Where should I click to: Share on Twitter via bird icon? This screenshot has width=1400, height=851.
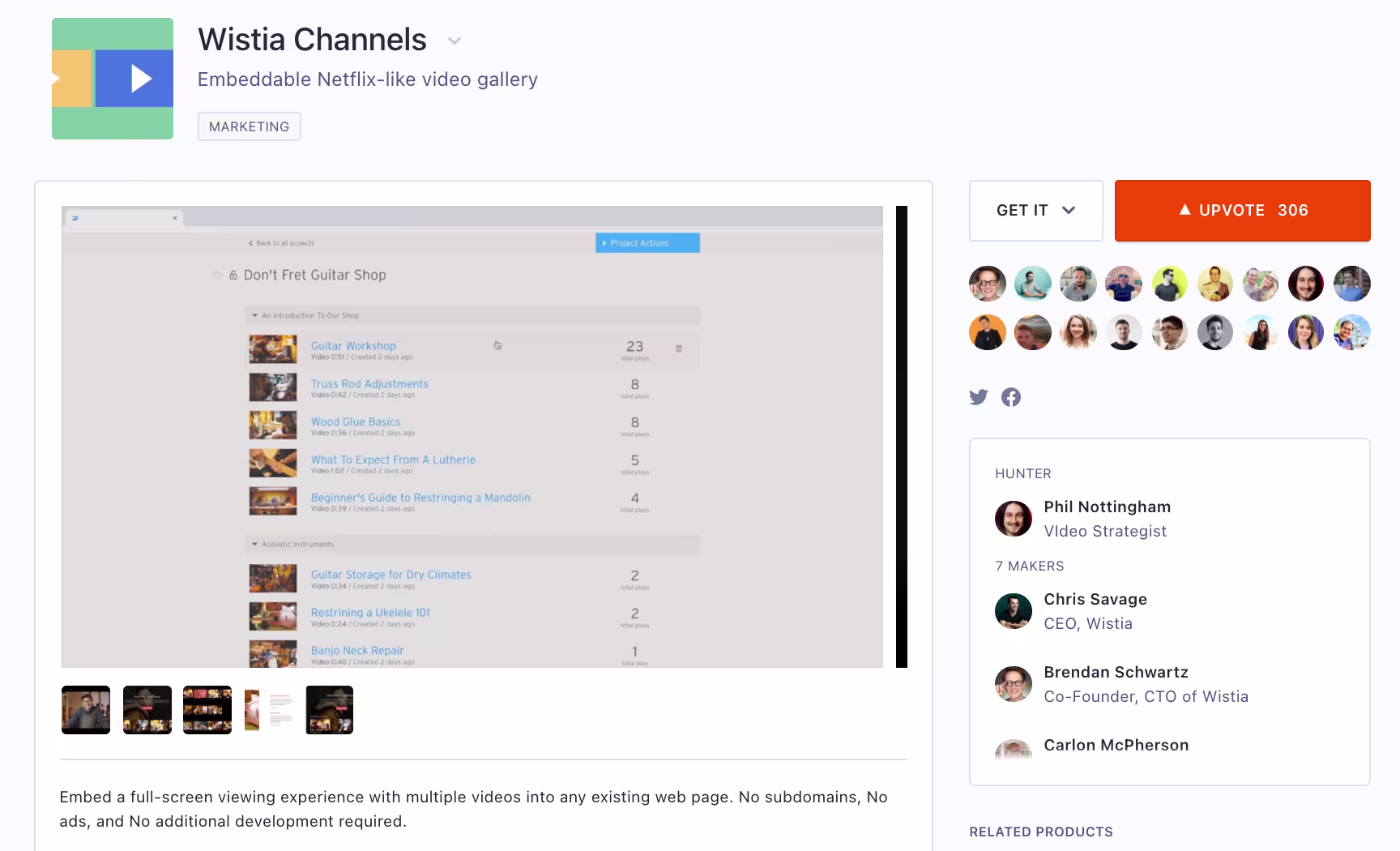pos(979,397)
